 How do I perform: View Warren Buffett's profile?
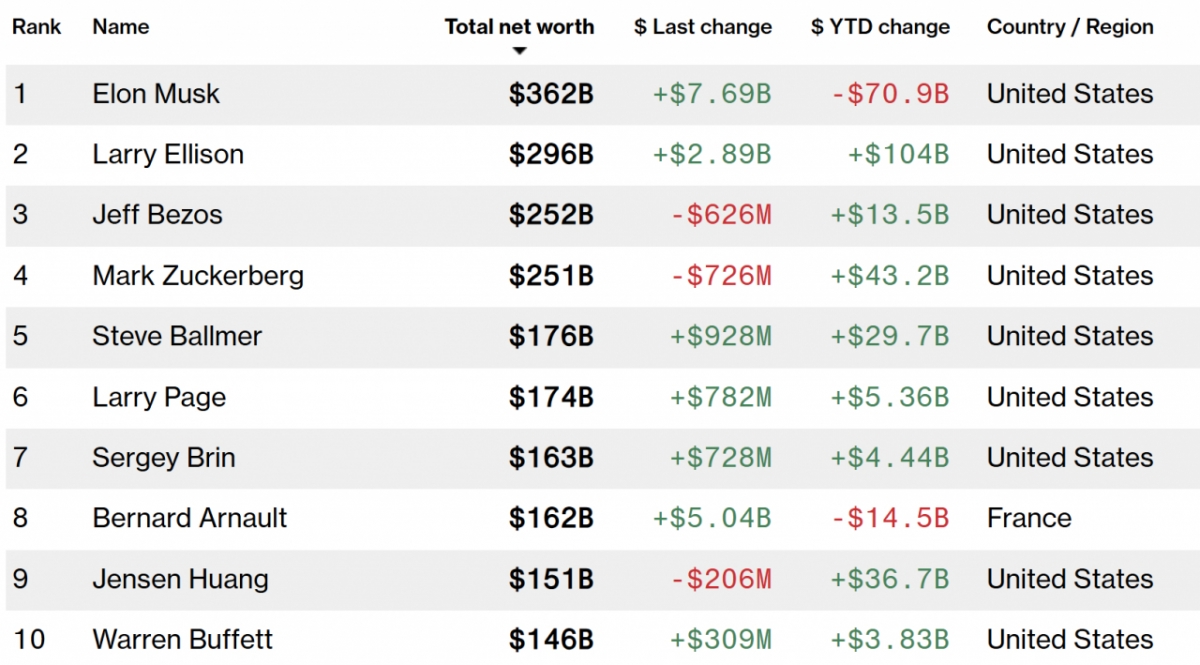(182, 640)
